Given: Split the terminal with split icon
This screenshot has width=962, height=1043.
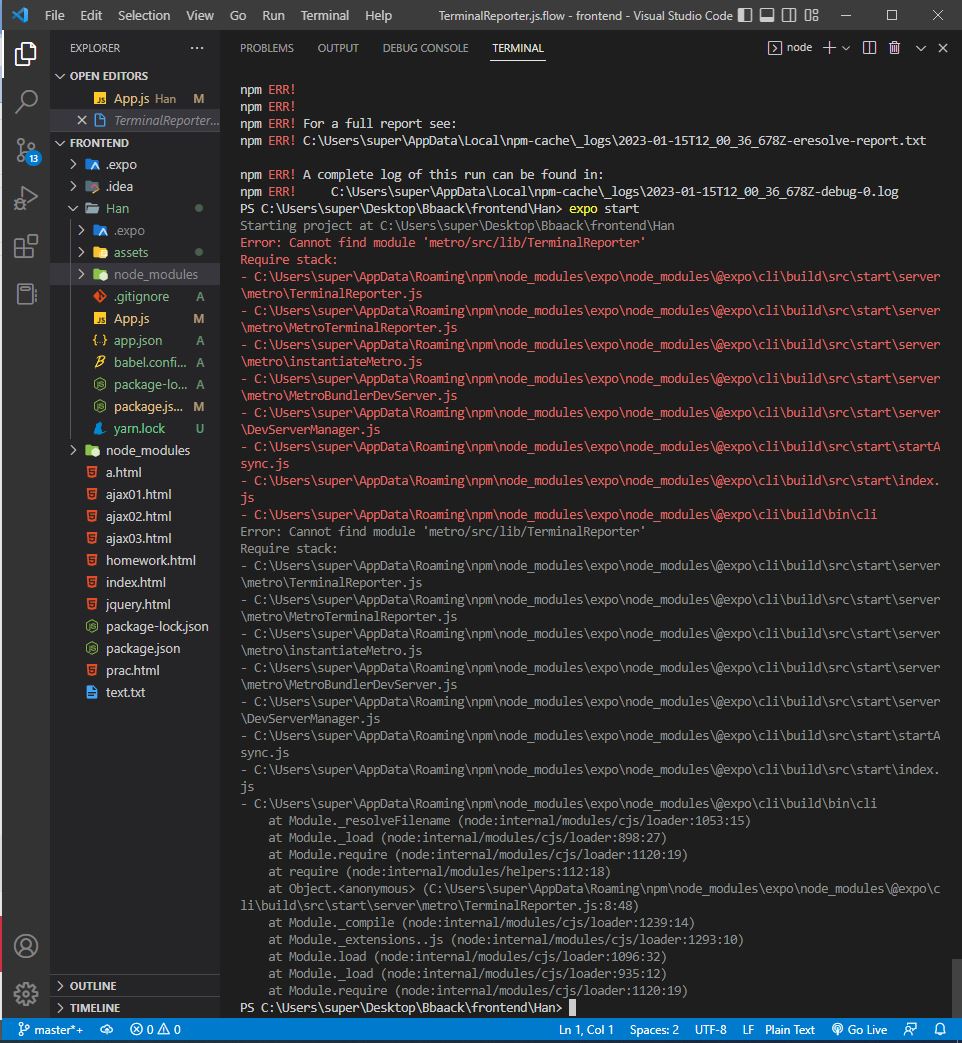Looking at the screenshot, I should pyautogui.click(x=869, y=48).
